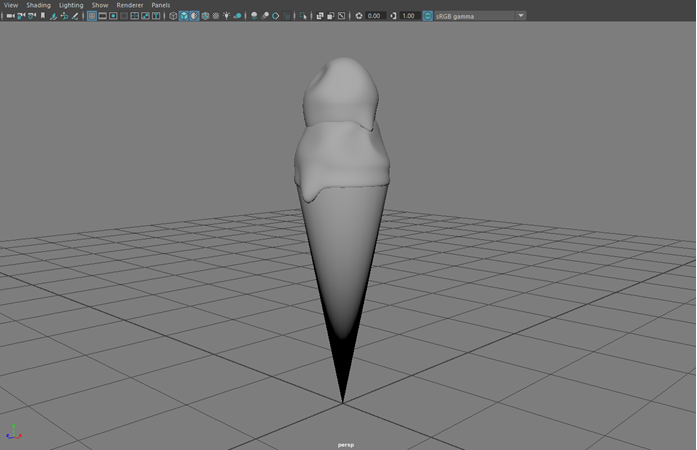Image resolution: width=697 pixels, height=450 pixels.
Task: Toggle the View Transform button
Action: click(x=428, y=16)
